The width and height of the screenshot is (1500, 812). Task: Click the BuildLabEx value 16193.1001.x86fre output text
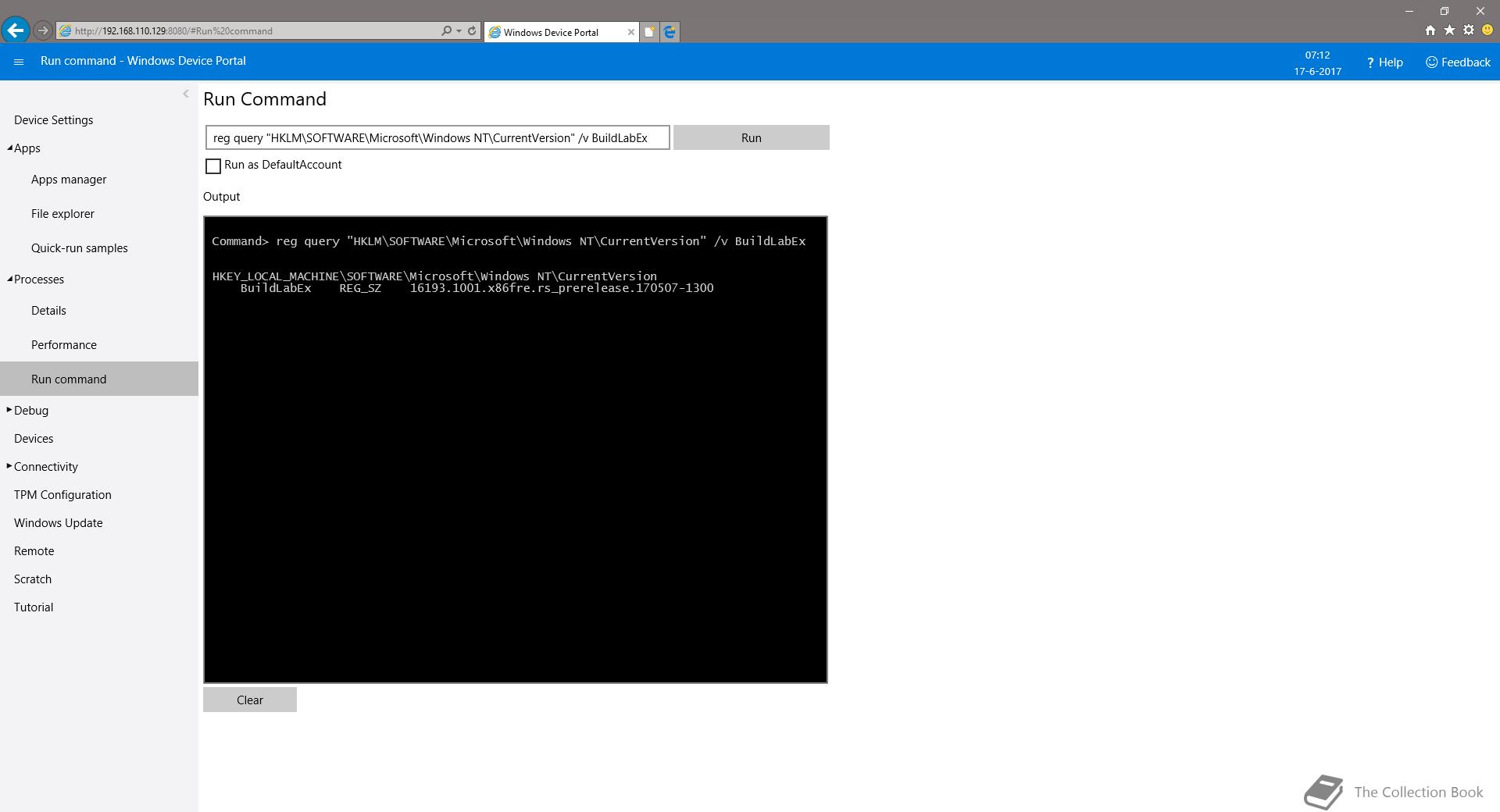click(x=561, y=288)
